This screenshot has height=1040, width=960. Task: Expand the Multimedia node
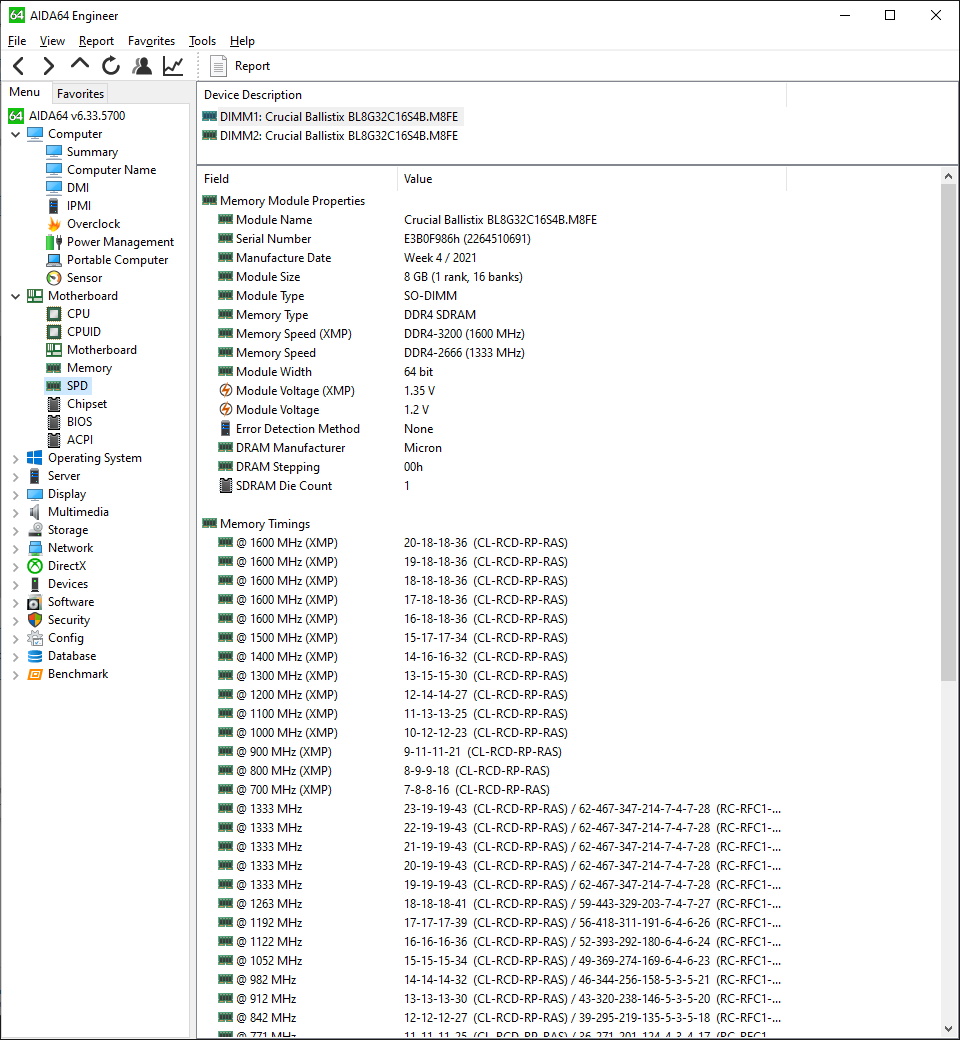click(x=15, y=512)
